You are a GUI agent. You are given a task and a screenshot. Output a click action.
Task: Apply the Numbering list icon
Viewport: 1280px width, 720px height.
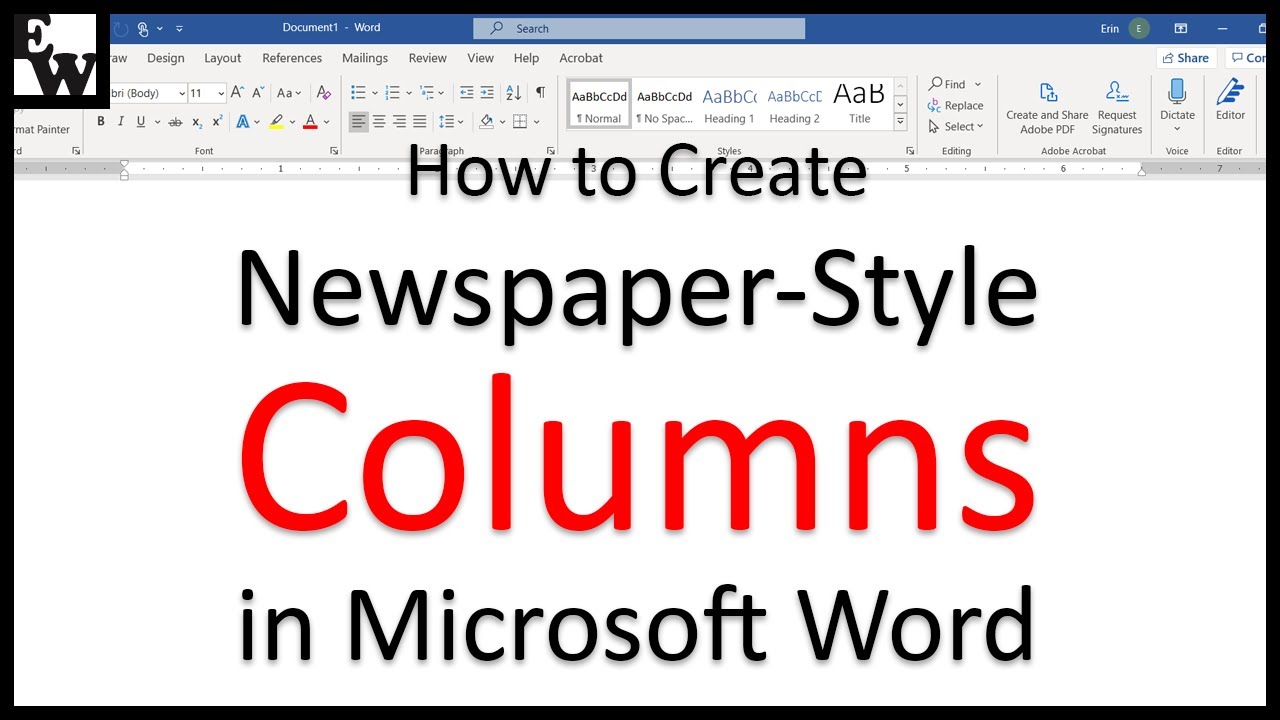(393, 92)
